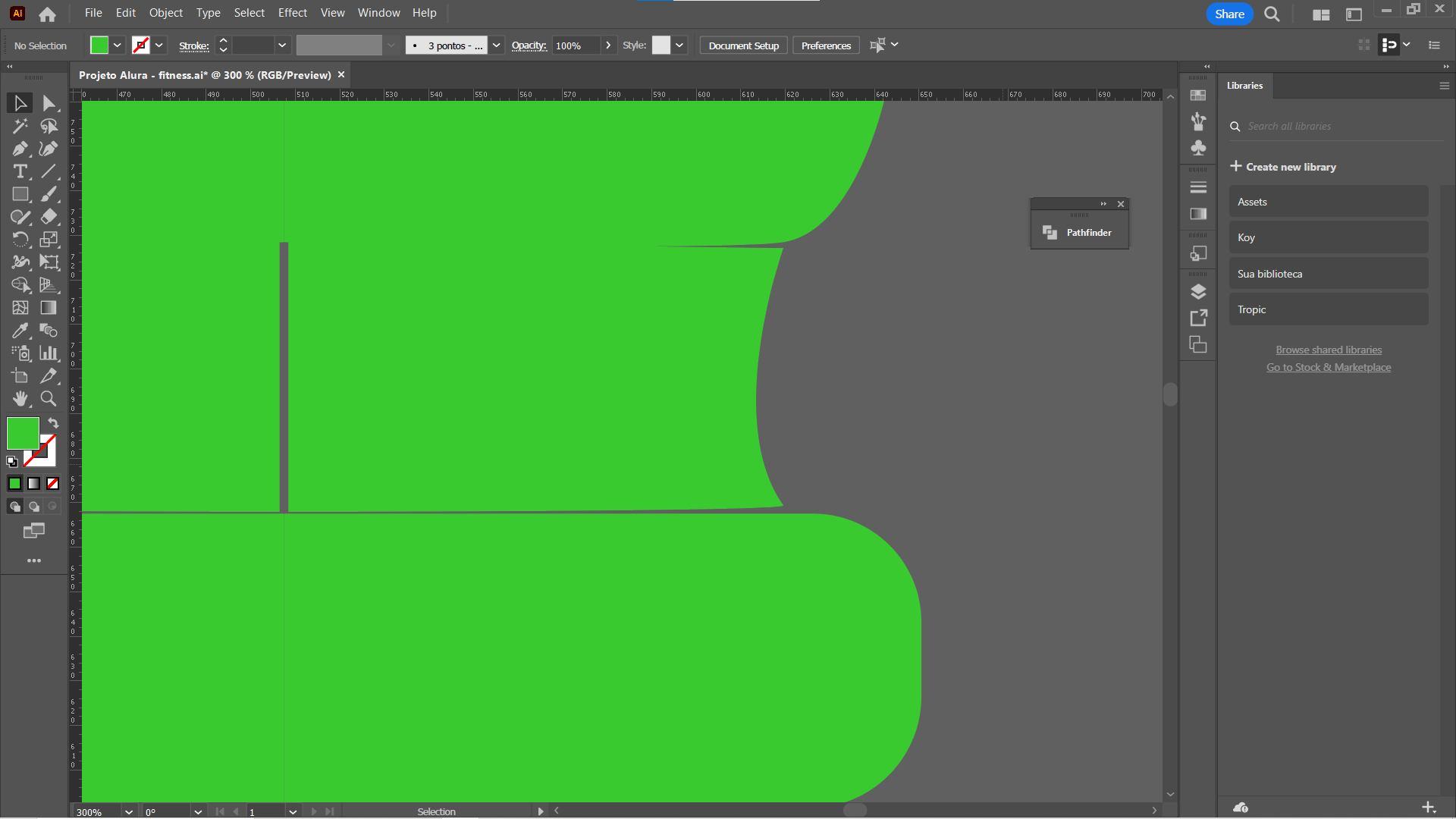Open the Asset Export panel icon
Image resolution: width=1456 pixels, height=819 pixels.
1198,318
